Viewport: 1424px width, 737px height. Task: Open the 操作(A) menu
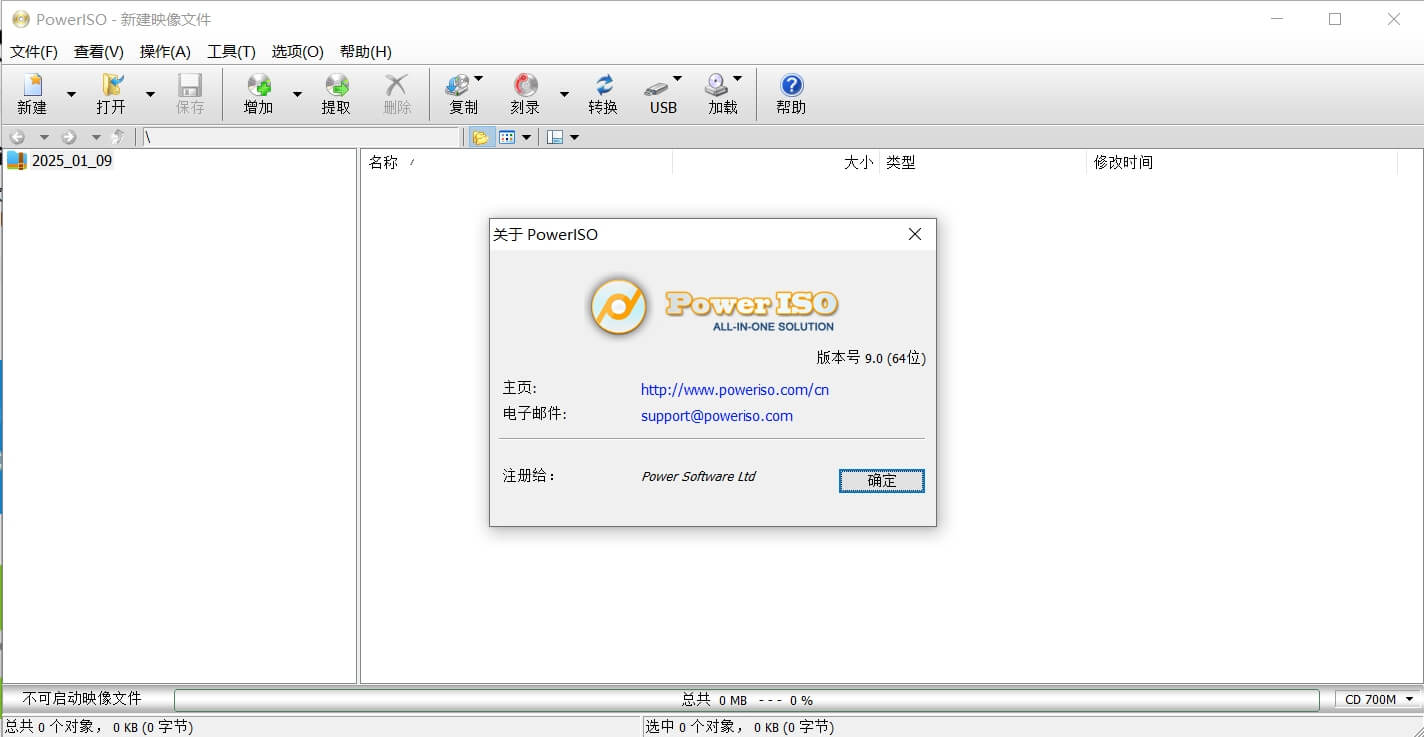tap(165, 51)
